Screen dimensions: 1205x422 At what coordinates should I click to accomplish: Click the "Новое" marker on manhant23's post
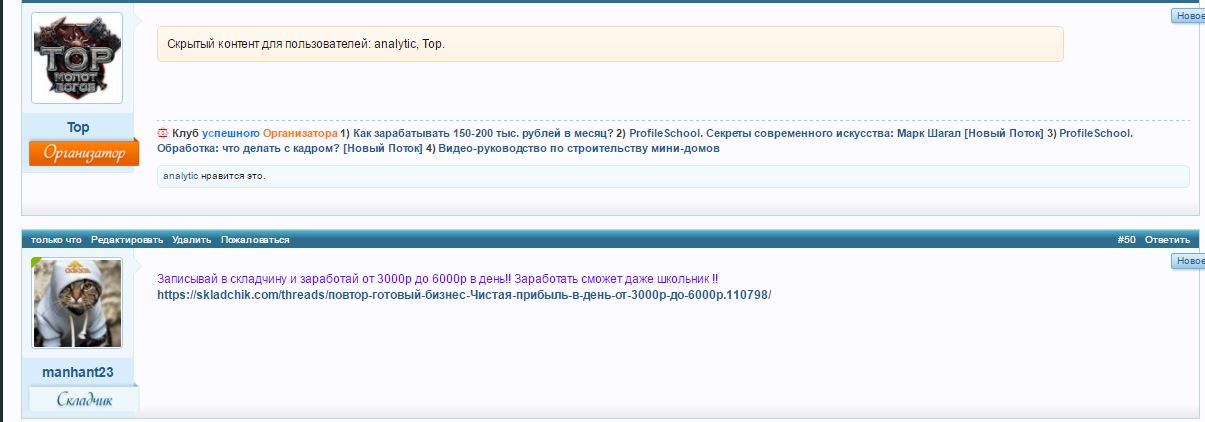click(1189, 261)
